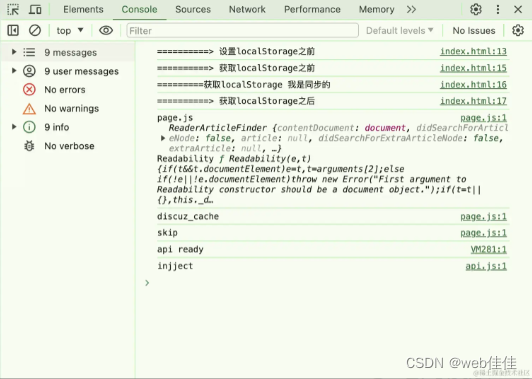Go to the Memory tab
The width and height of the screenshot is (532, 379).
[377, 9]
